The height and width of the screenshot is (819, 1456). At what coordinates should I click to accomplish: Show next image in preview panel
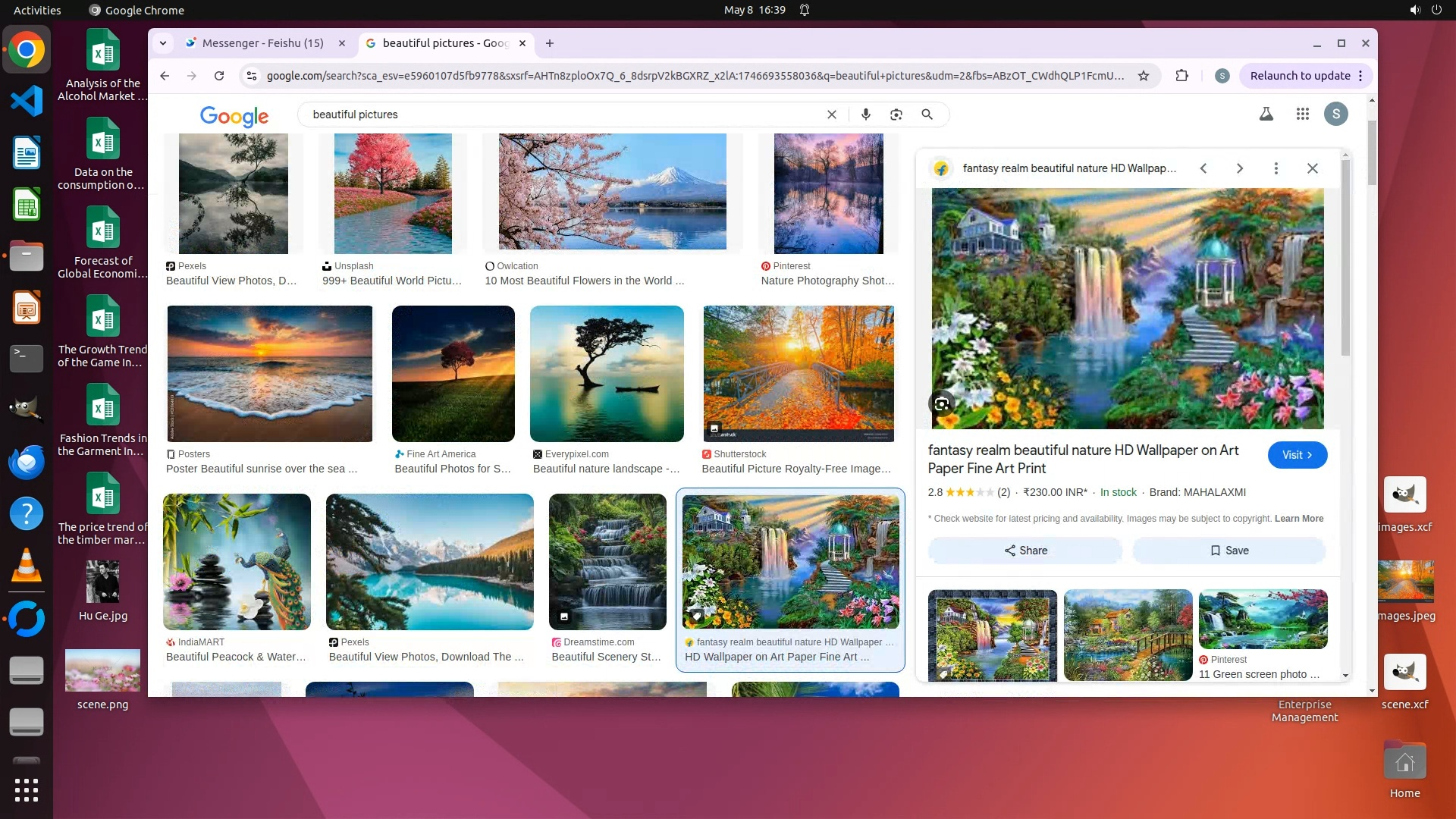pos(1239,168)
